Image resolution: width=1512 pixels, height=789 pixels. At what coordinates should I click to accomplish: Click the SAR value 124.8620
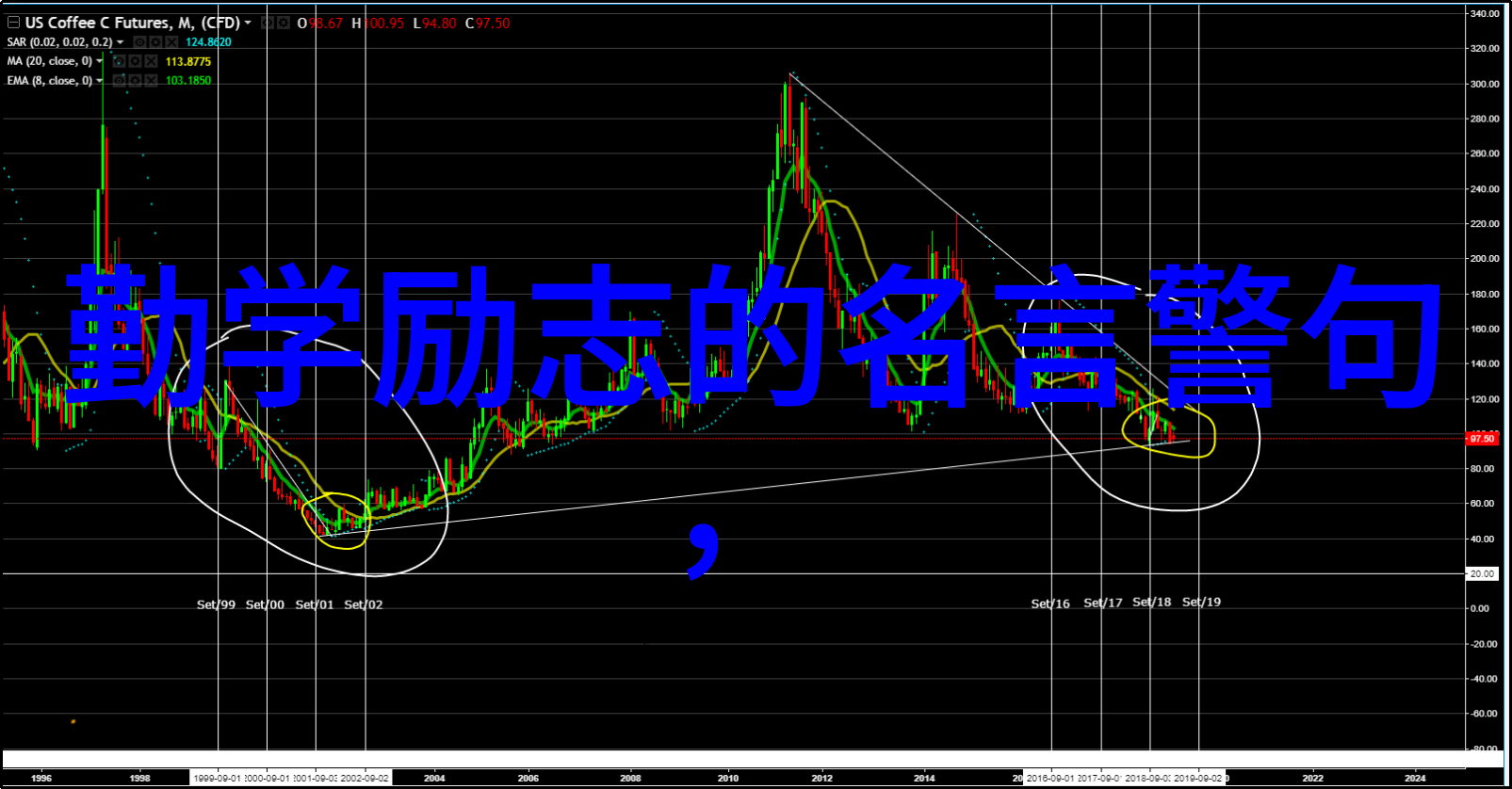[208, 42]
